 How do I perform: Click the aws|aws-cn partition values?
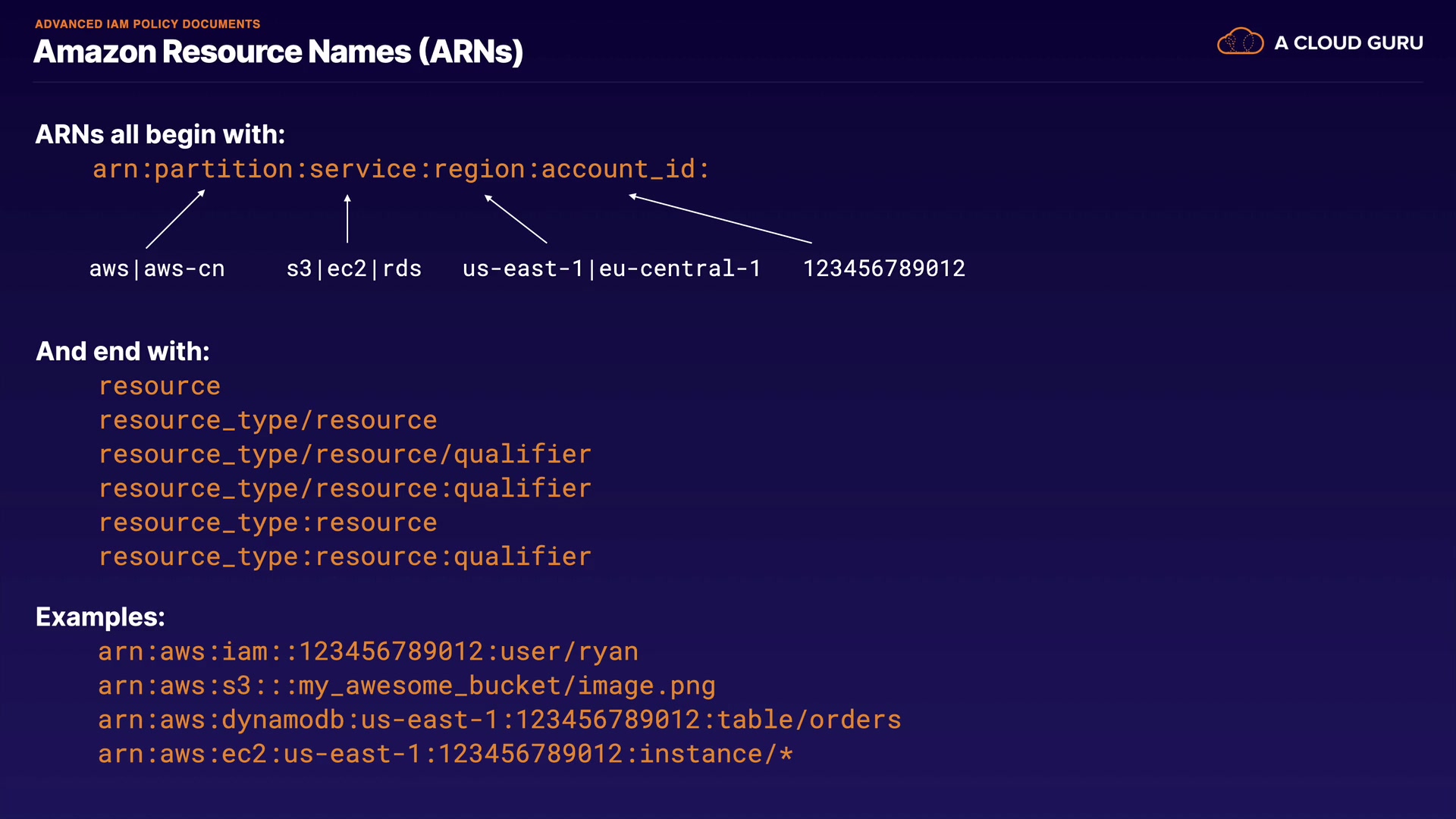tap(157, 268)
